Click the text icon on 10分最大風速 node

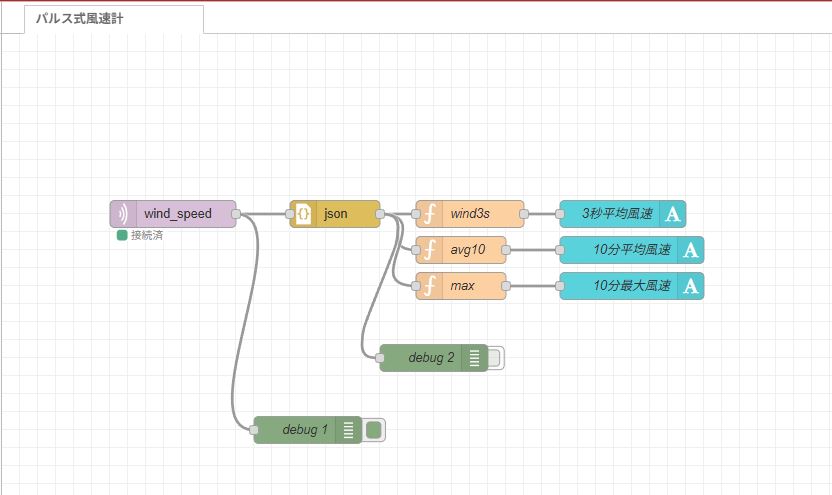coord(691,286)
